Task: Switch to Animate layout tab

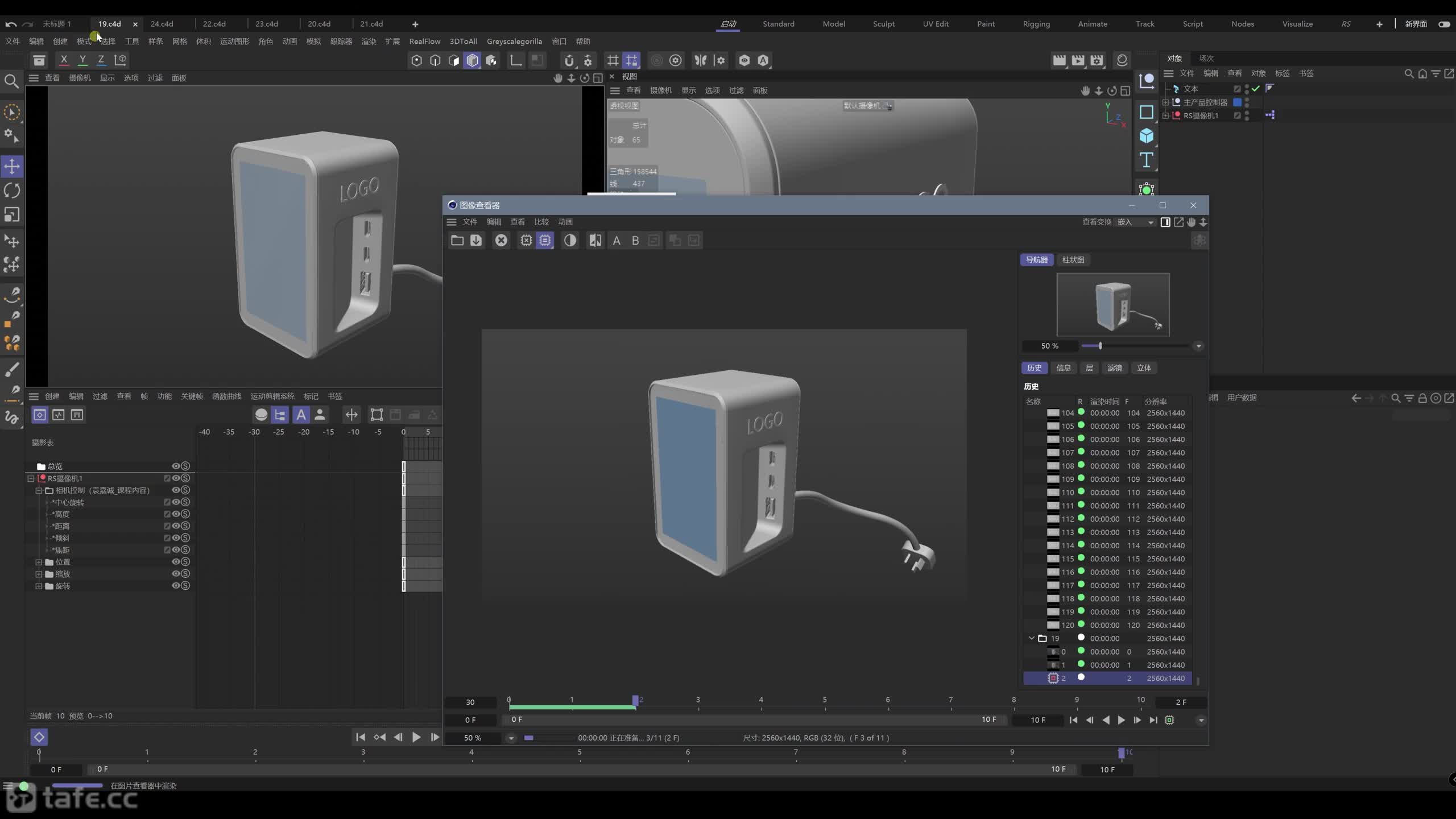Action: [1093, 24]
